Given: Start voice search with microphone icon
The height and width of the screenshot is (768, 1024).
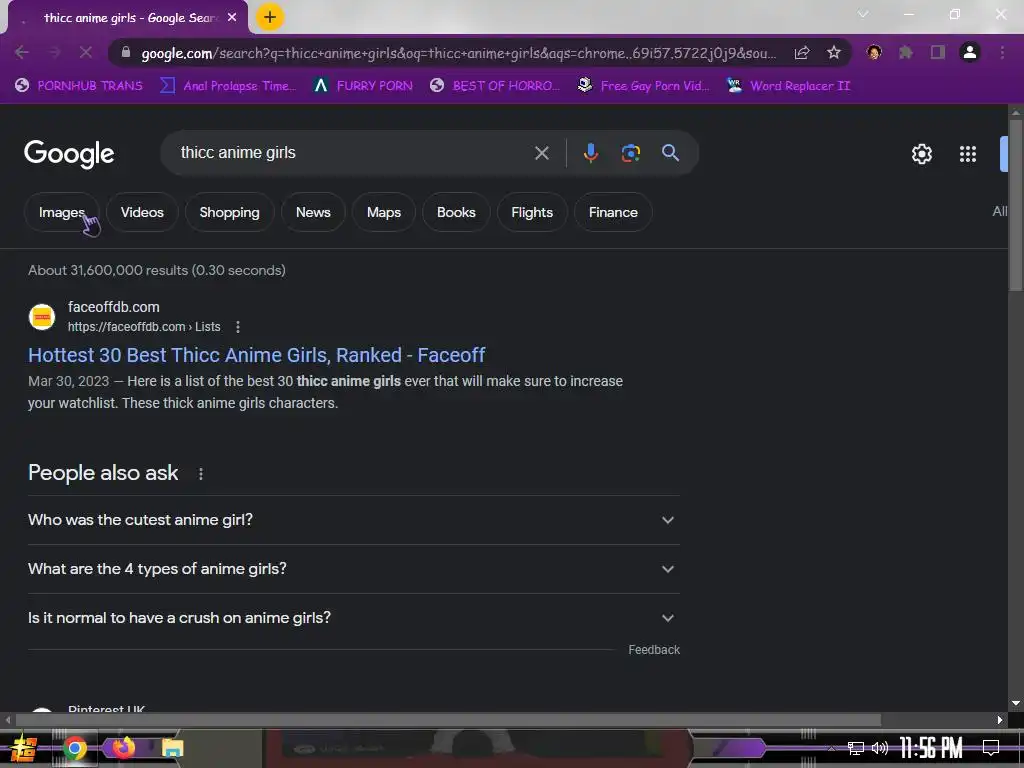Looking at the screenshot, I should (x=590, y=153).
